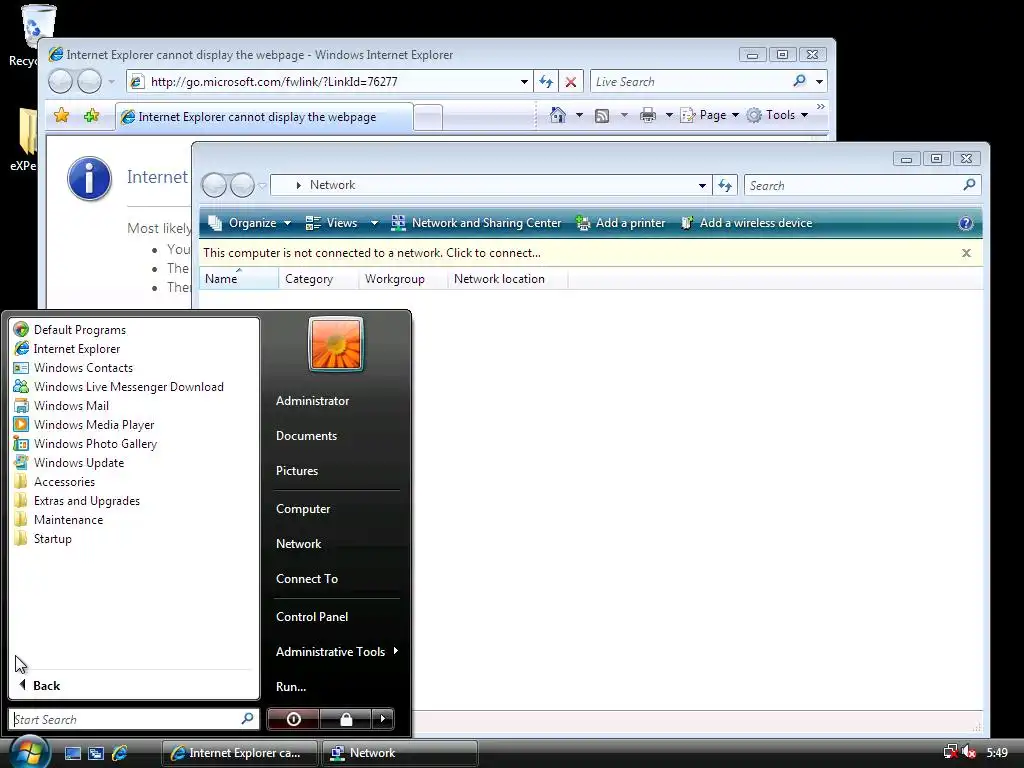Click the Home icon in the IE toolbar
The image size is (1024, 768).
tap(558, 115)
